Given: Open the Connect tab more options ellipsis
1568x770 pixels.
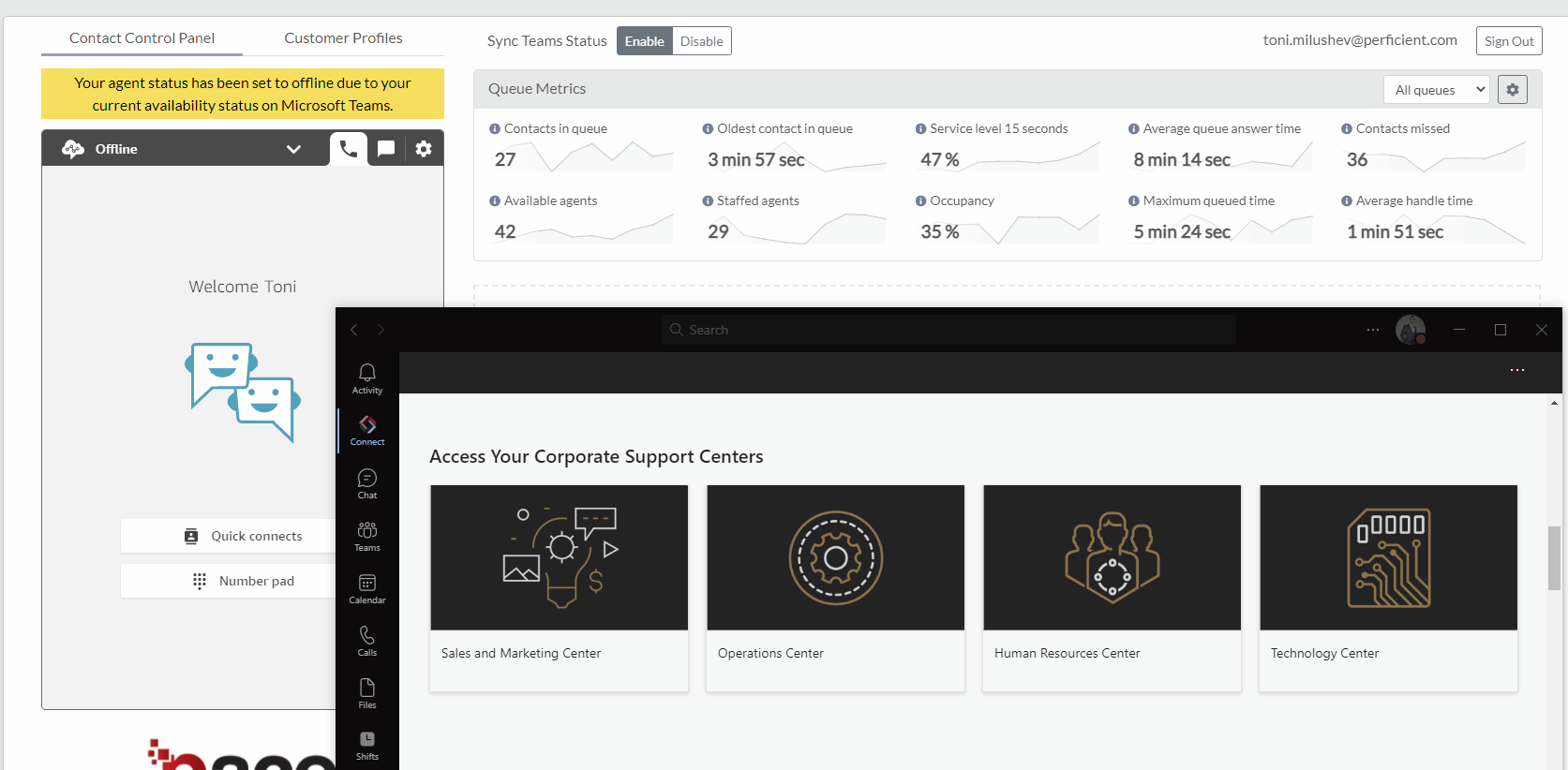Looking at the screenshot, I should tap(1517, 370).
